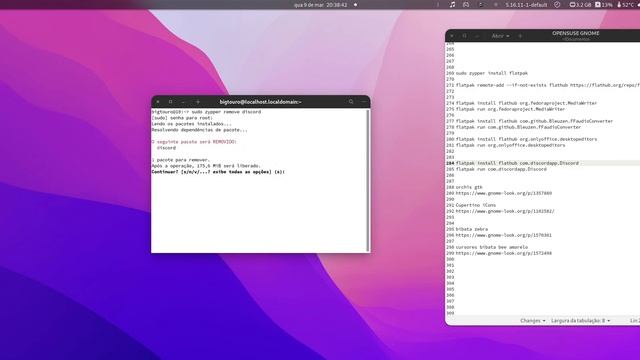This screenshot has height=360, width=640.
Task: Click 'flatpak run com.discordapp.Discord' line
Action: (501, 169)
